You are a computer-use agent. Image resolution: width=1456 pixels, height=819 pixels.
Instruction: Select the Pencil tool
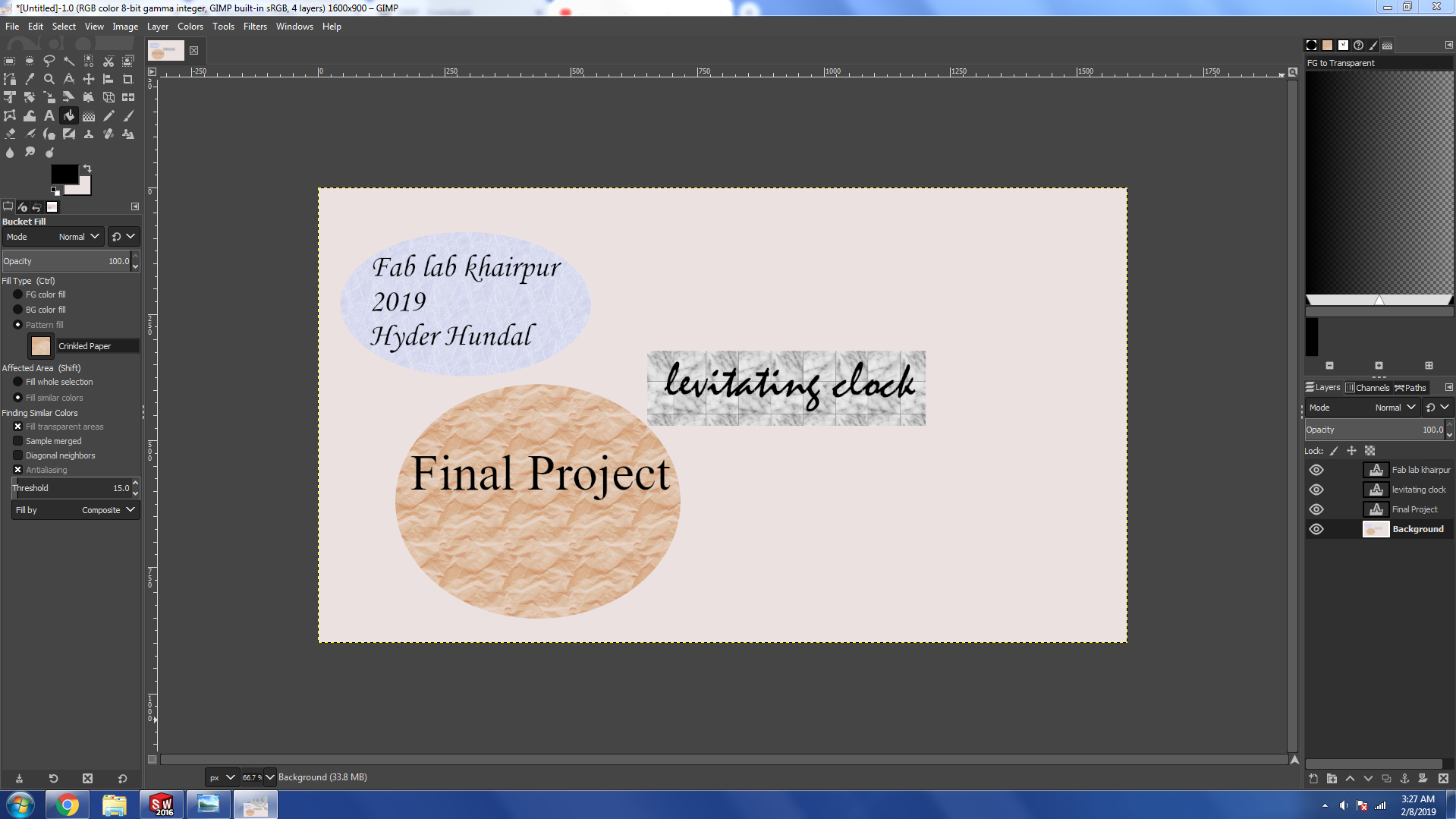point(108,115)
